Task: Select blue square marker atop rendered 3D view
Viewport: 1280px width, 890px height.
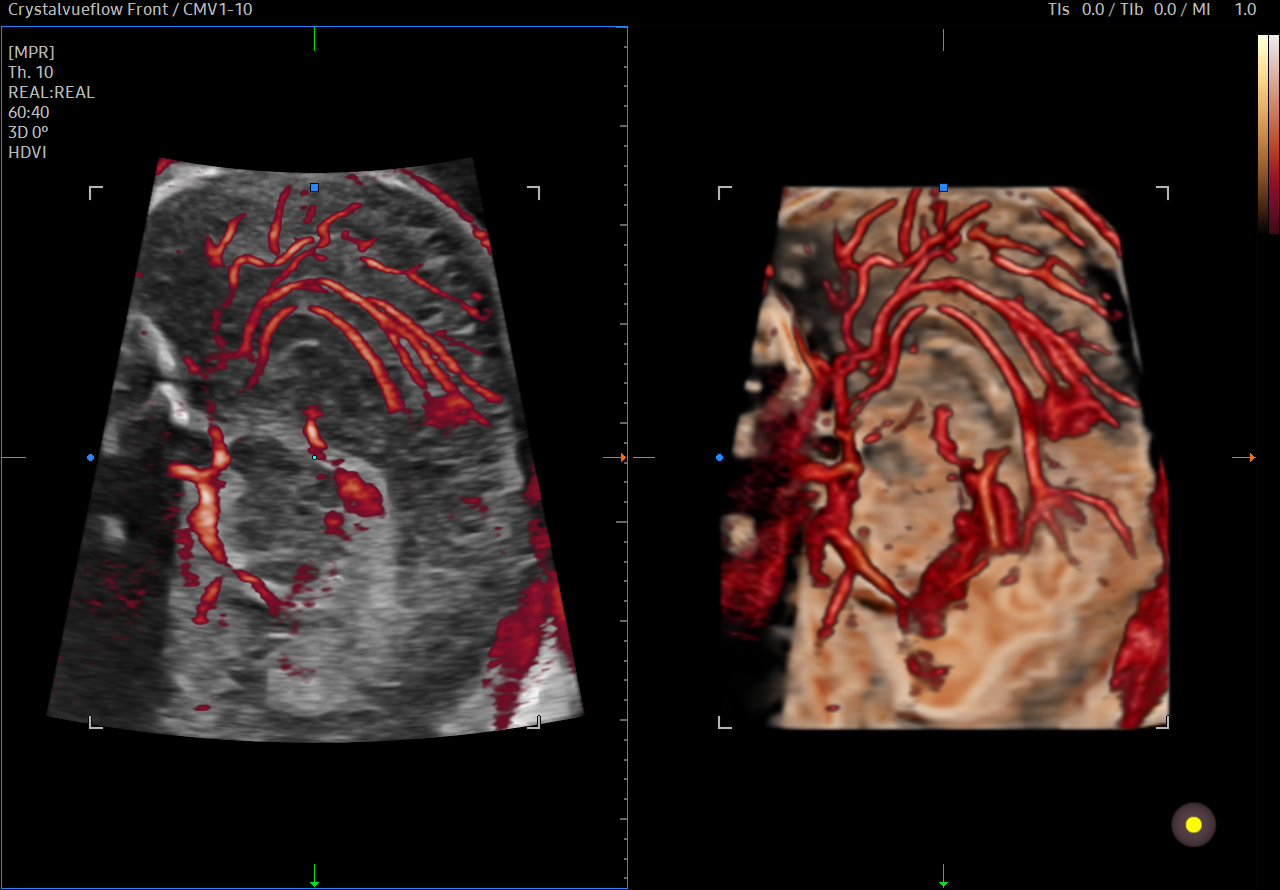Action: [943, 187]
